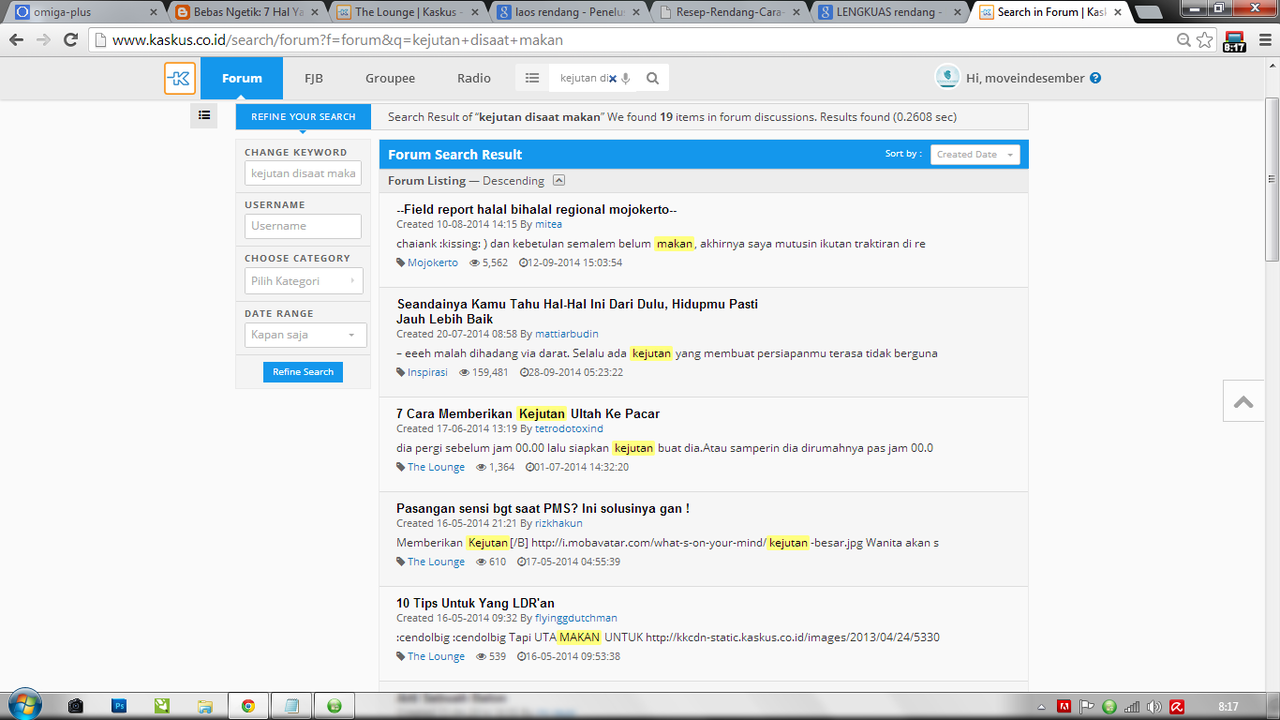Open the Kapan saja date range dropdown
The width and height of the screenshot is (1280, 720).
[305, 335]
